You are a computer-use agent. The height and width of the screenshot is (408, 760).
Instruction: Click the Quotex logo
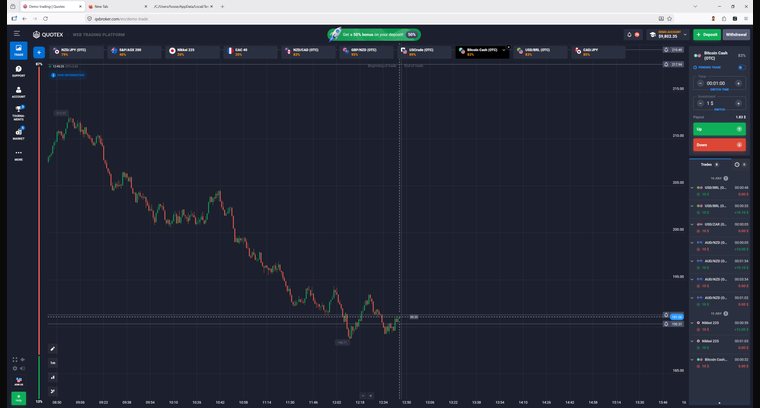[48, 34]
